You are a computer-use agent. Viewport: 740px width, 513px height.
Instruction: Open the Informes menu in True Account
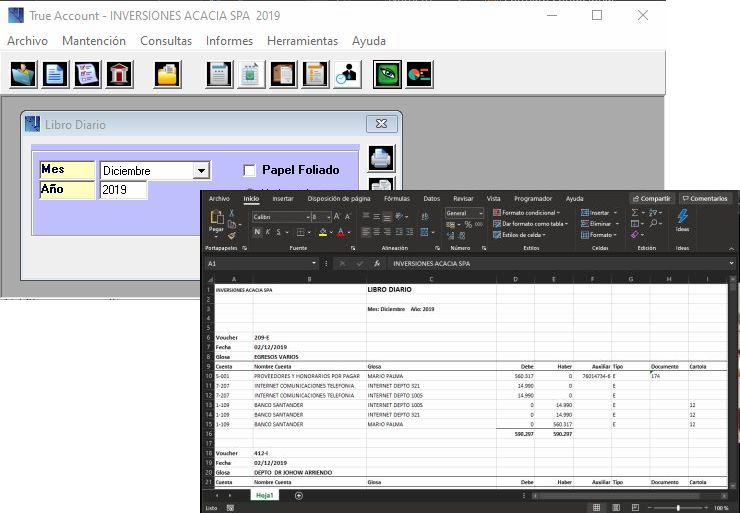[229, 41]
